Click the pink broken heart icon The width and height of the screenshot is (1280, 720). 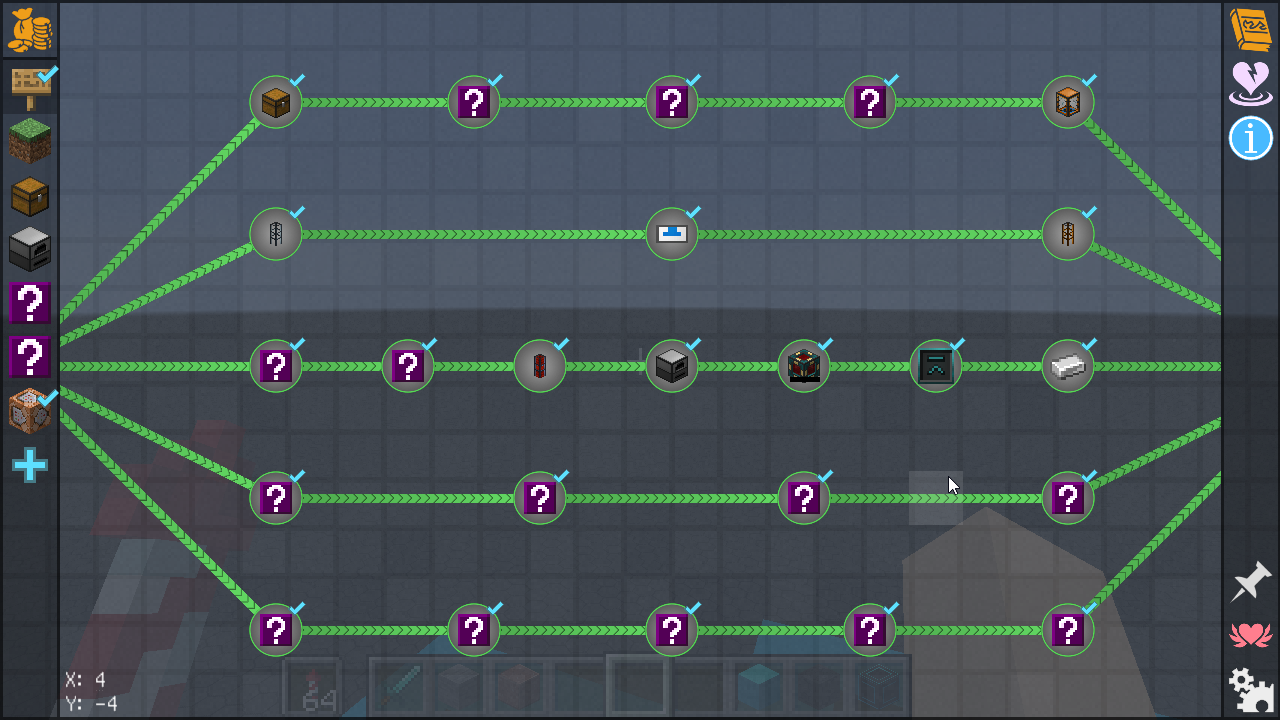click(x=1250, y=84)
